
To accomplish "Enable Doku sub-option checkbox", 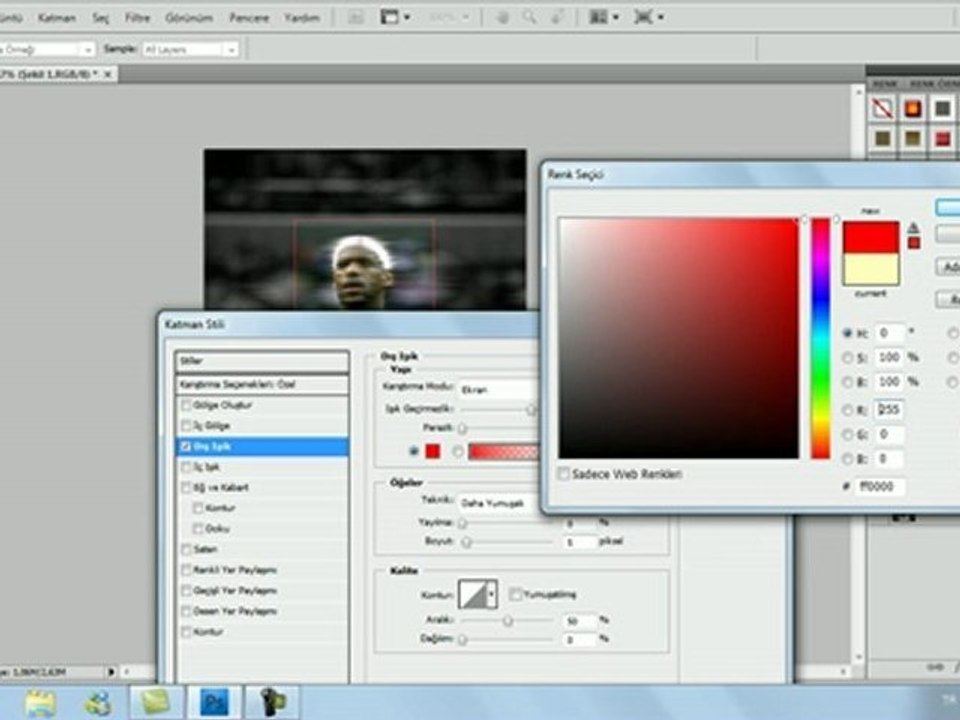I will (x=198, y=528).
